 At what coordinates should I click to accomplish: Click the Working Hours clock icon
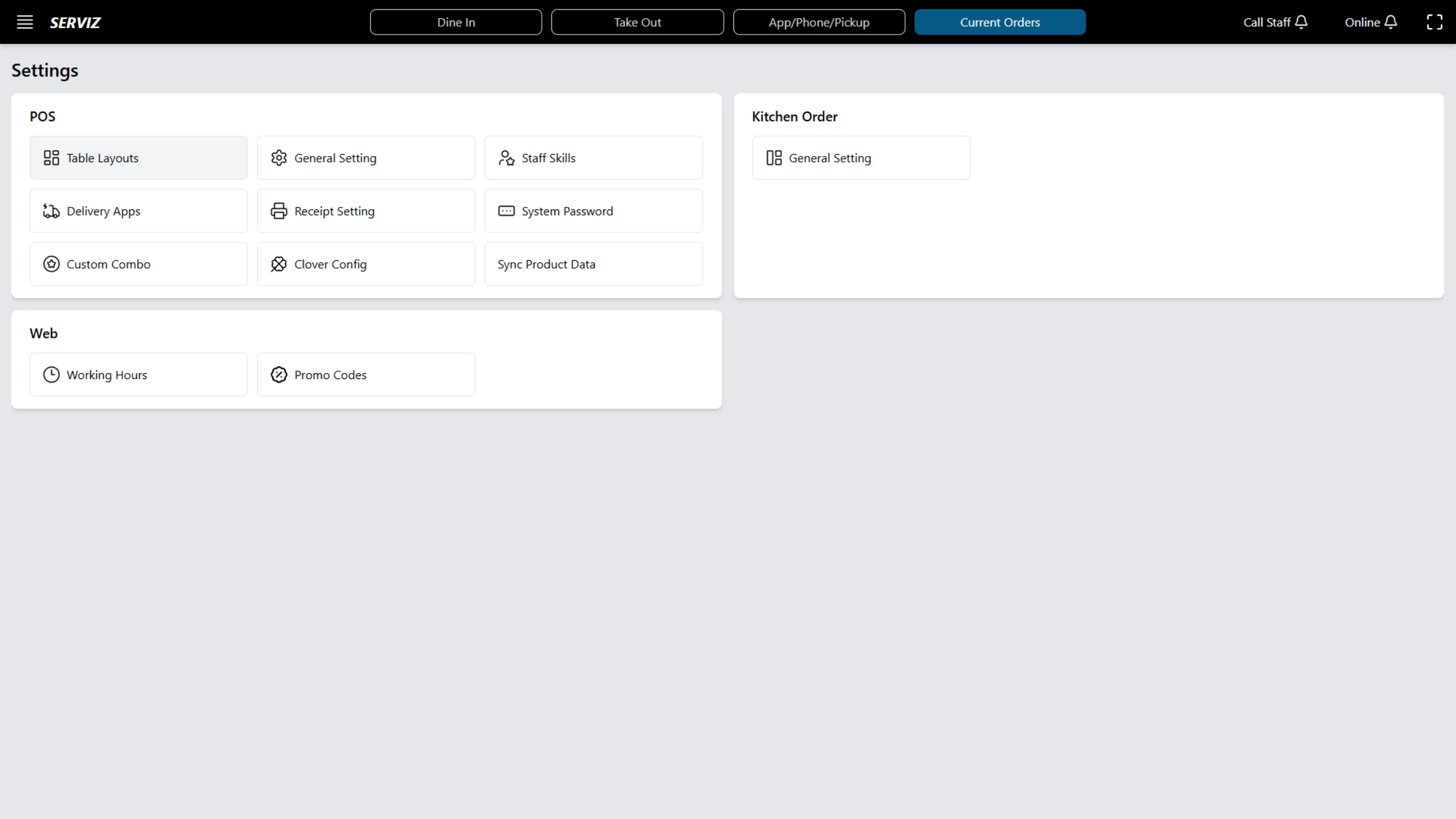pos(51,374)
